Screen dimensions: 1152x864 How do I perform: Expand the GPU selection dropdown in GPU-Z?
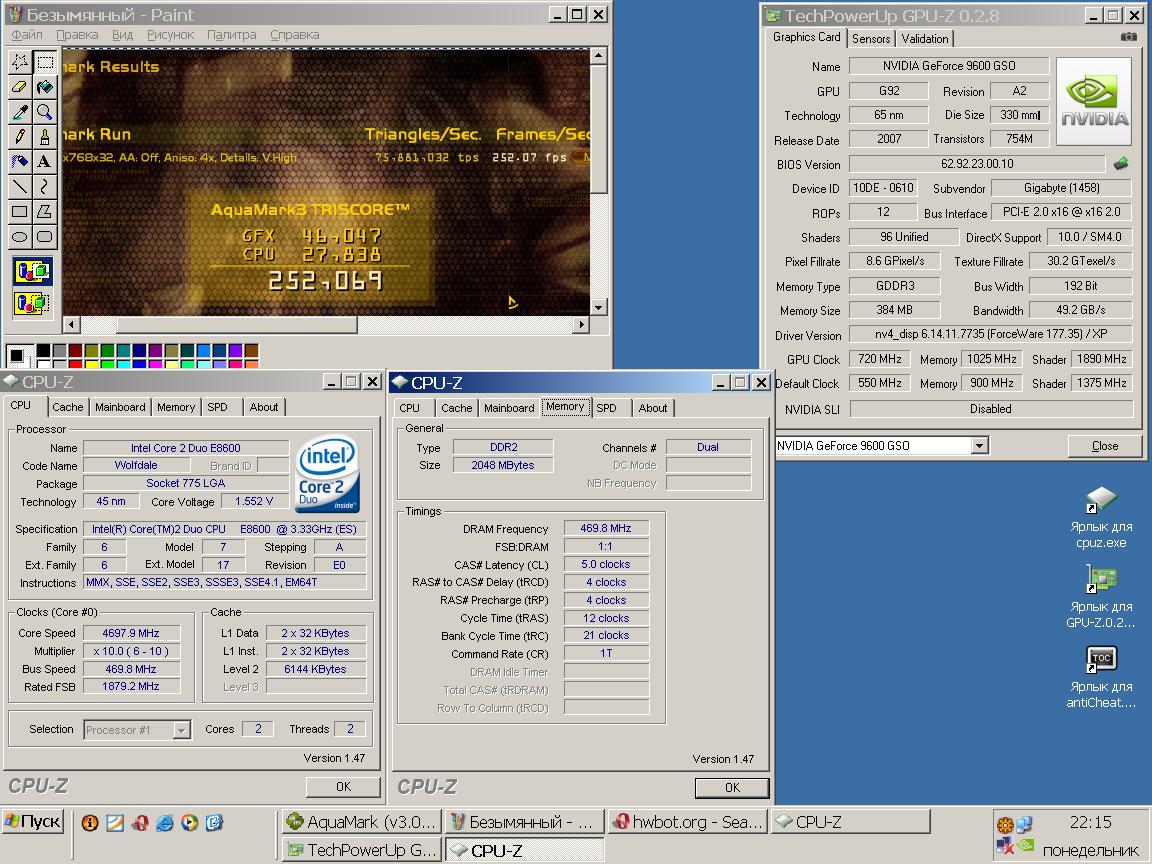[979, 445]
